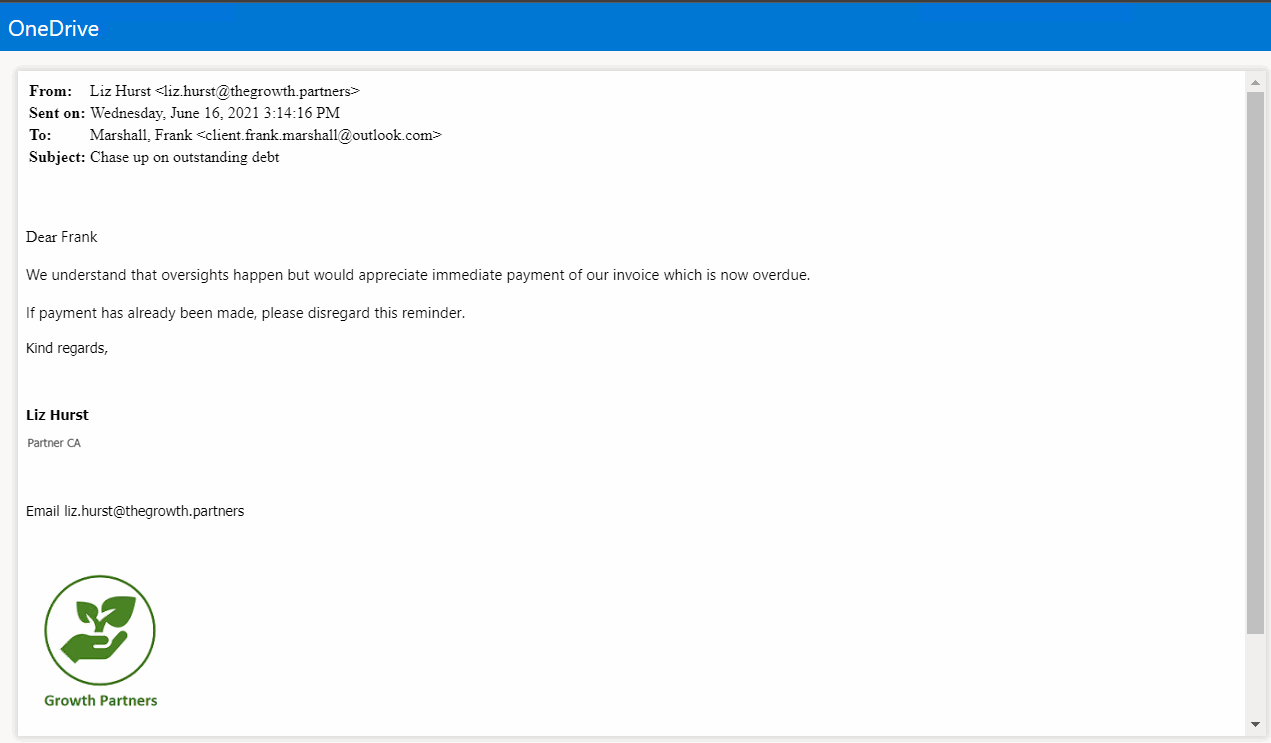Click the vertical scrollbar thumb
This screenshot has height=743, width=1271.
click(x=1255, y=360)
